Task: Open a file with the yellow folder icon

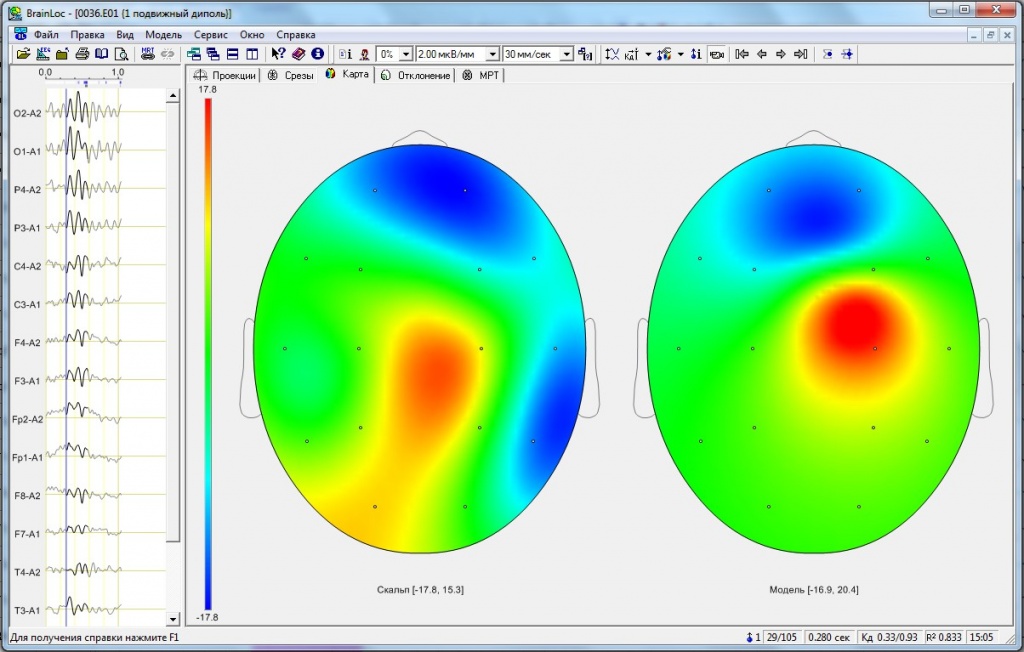Action: (x=24, y=54)
